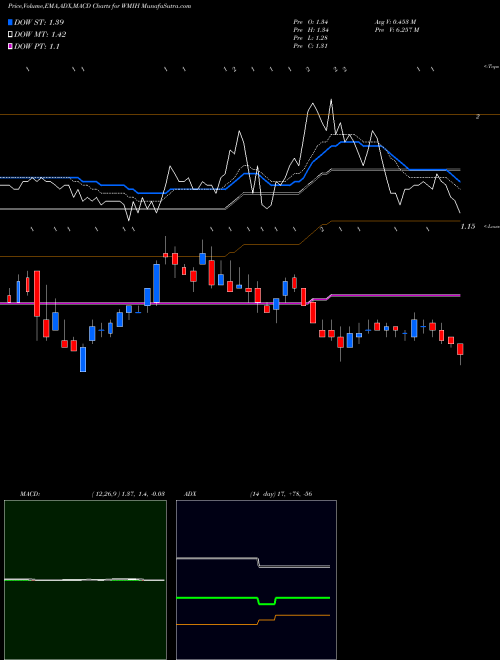Image resolution: width=500 pixels, height=660 pixels.
Task: Click the 'MACD:' panel heading
Action: [x=30, y=494]
